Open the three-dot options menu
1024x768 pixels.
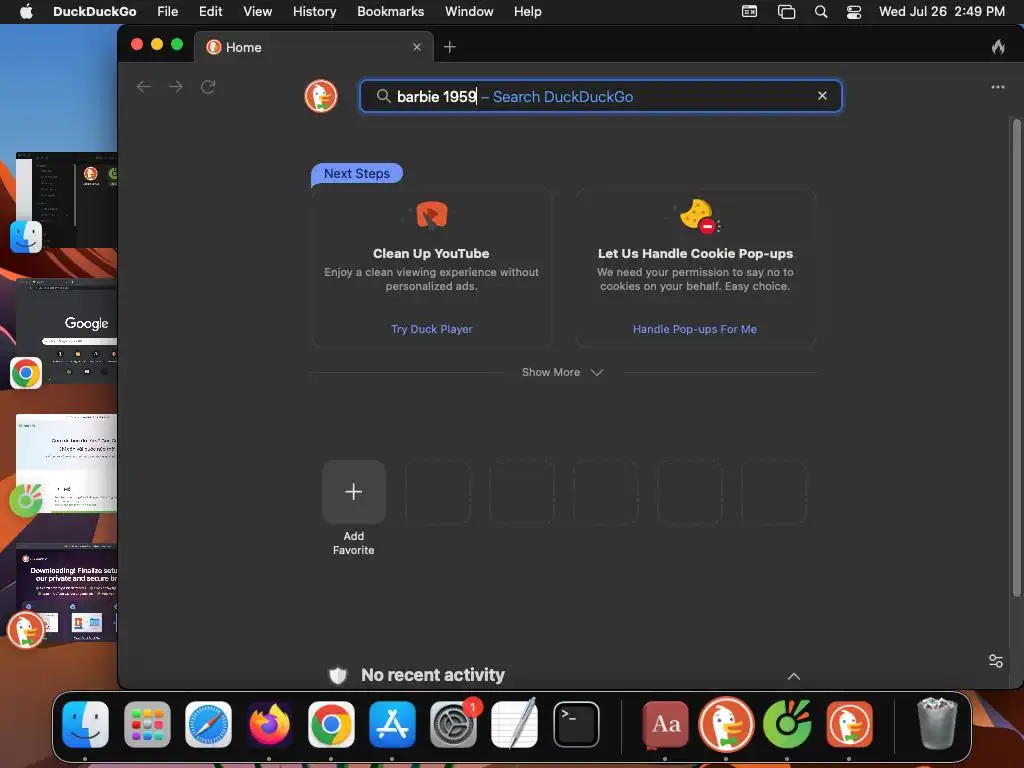(x=998, y=87)
